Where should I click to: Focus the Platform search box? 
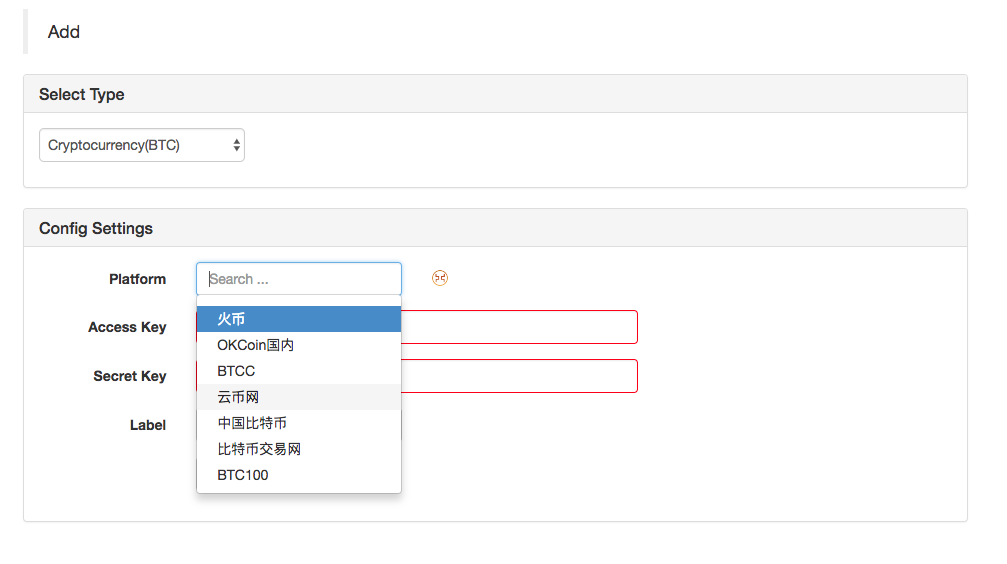[x=299, y=279]
